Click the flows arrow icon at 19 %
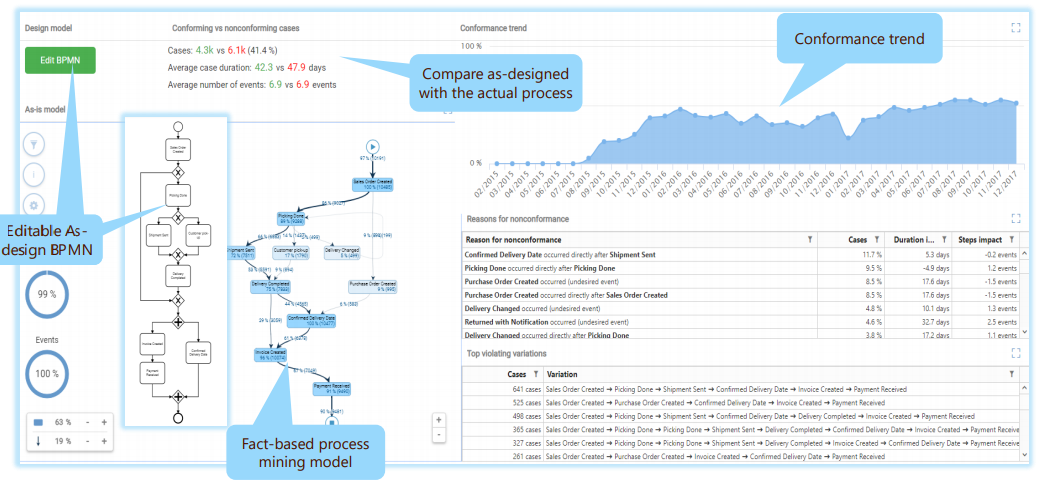 (38, 441)
